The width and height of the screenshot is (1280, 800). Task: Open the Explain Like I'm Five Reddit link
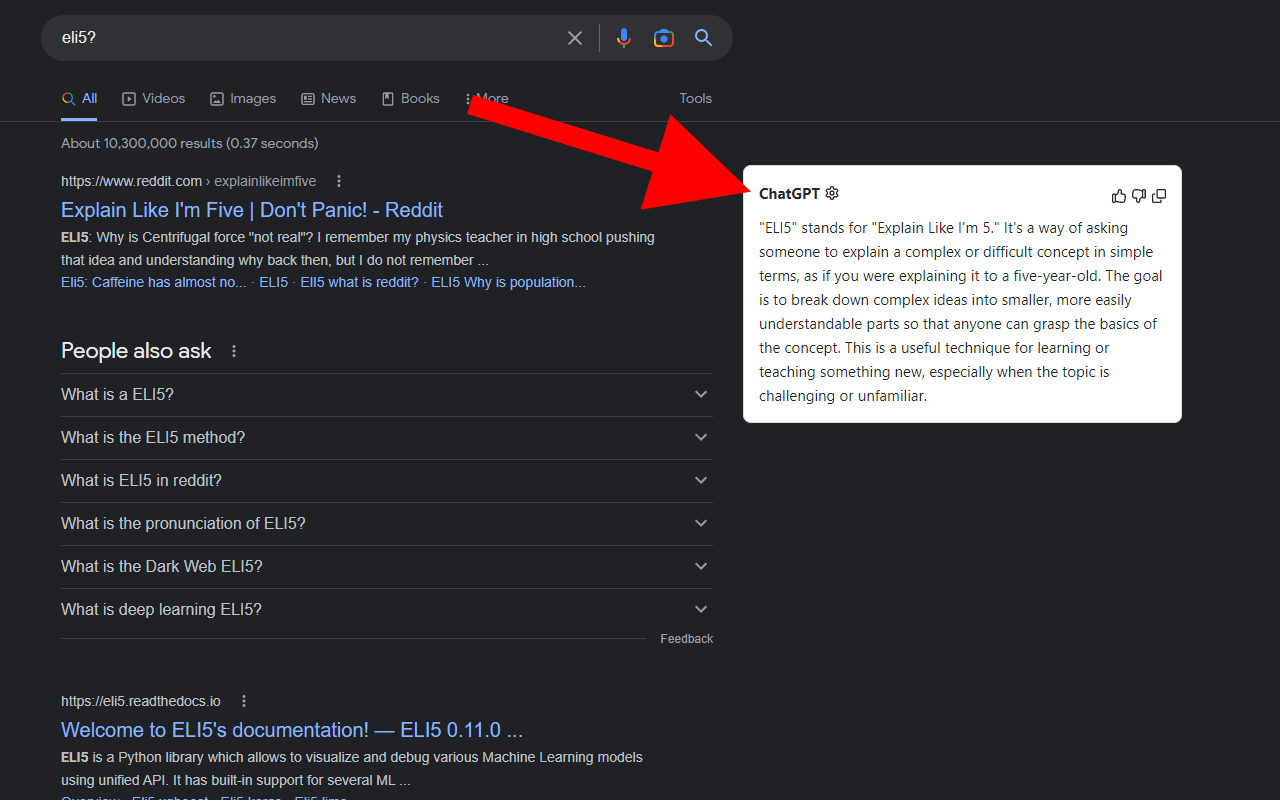point(252,210)
